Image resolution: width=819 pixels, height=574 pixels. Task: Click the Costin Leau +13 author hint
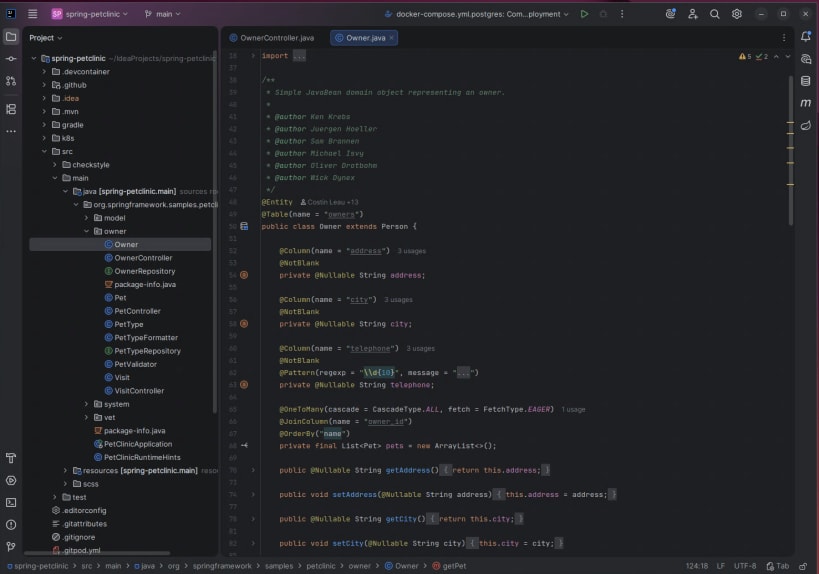coord(329,202)
